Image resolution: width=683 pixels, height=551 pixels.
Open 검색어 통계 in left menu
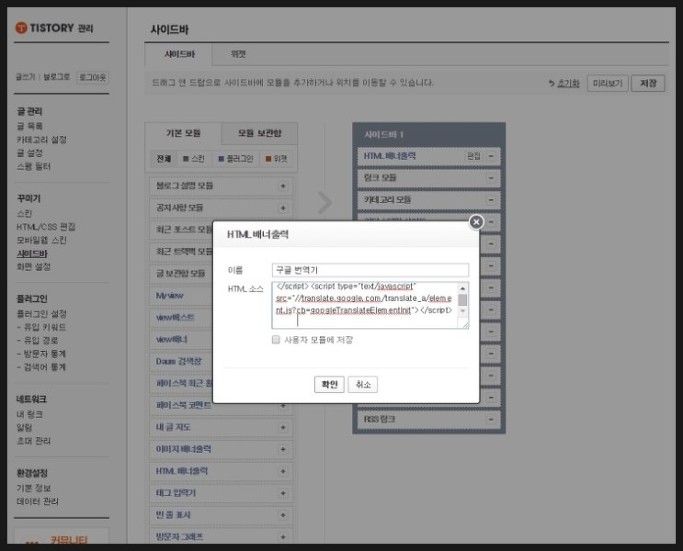(x=44, y=367)
